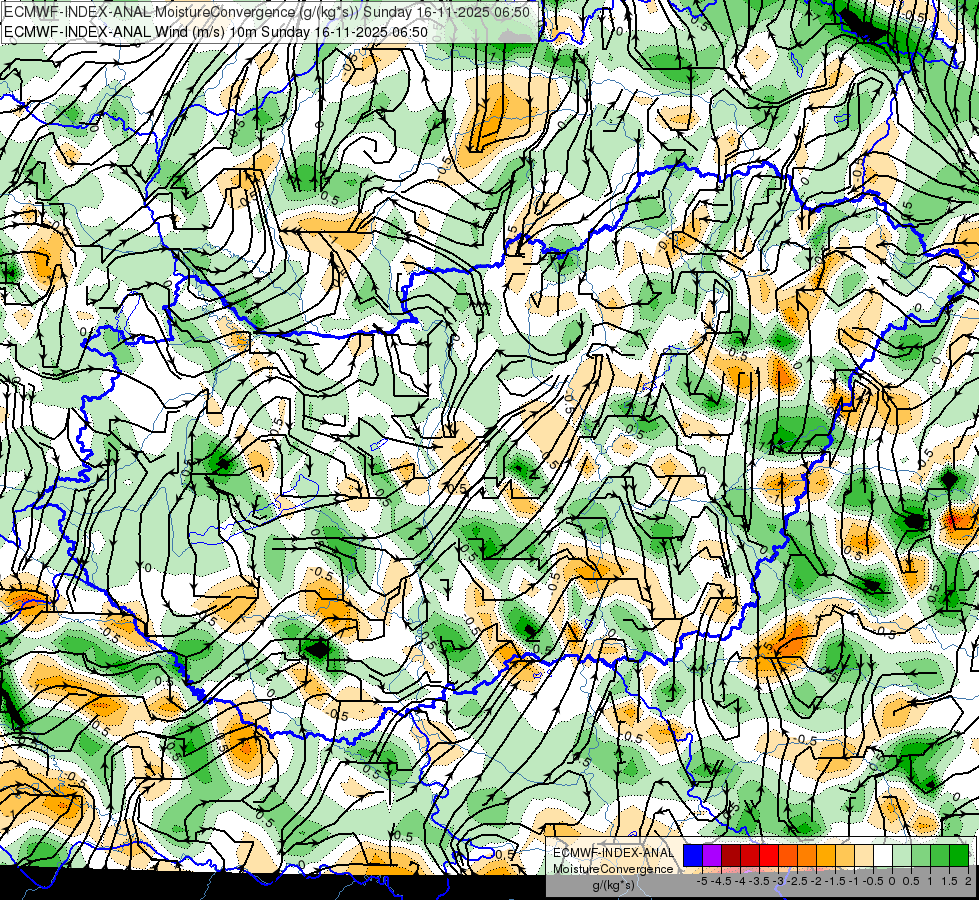
Task: Choose the dark maroon legend swatch
Action: [731, 855]
